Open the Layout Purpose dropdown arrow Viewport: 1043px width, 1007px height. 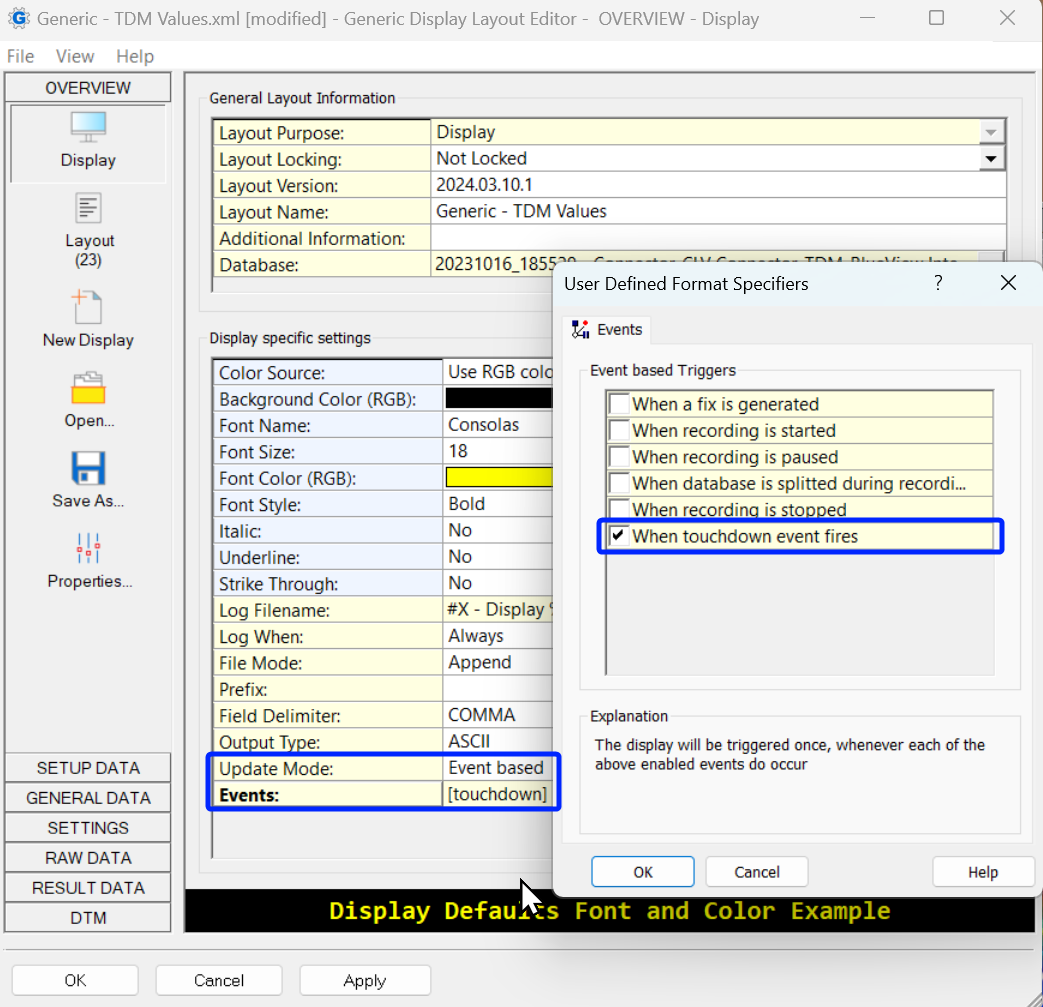[991, 132]
